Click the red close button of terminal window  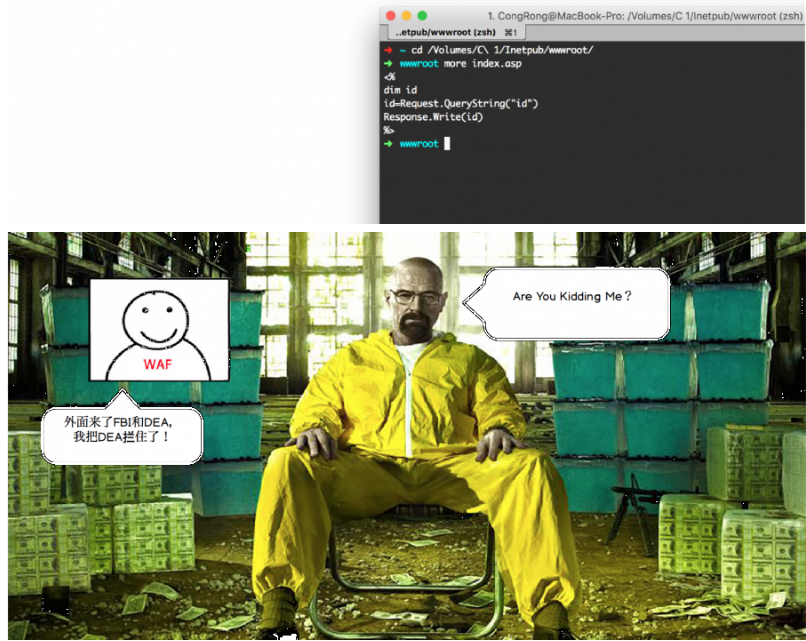(391, 16)
